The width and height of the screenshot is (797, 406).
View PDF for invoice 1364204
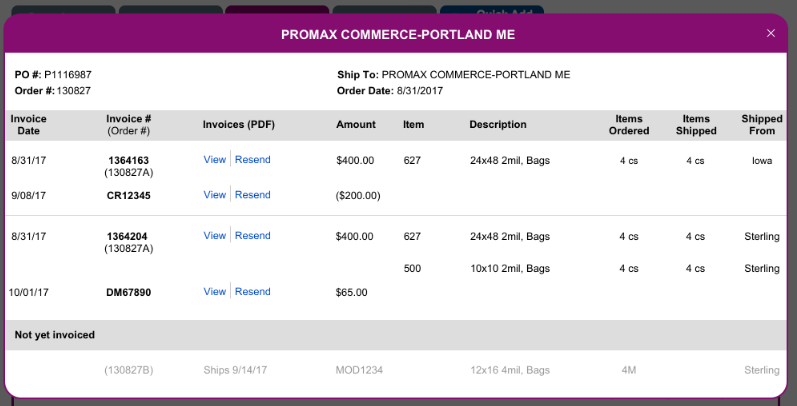214,236
